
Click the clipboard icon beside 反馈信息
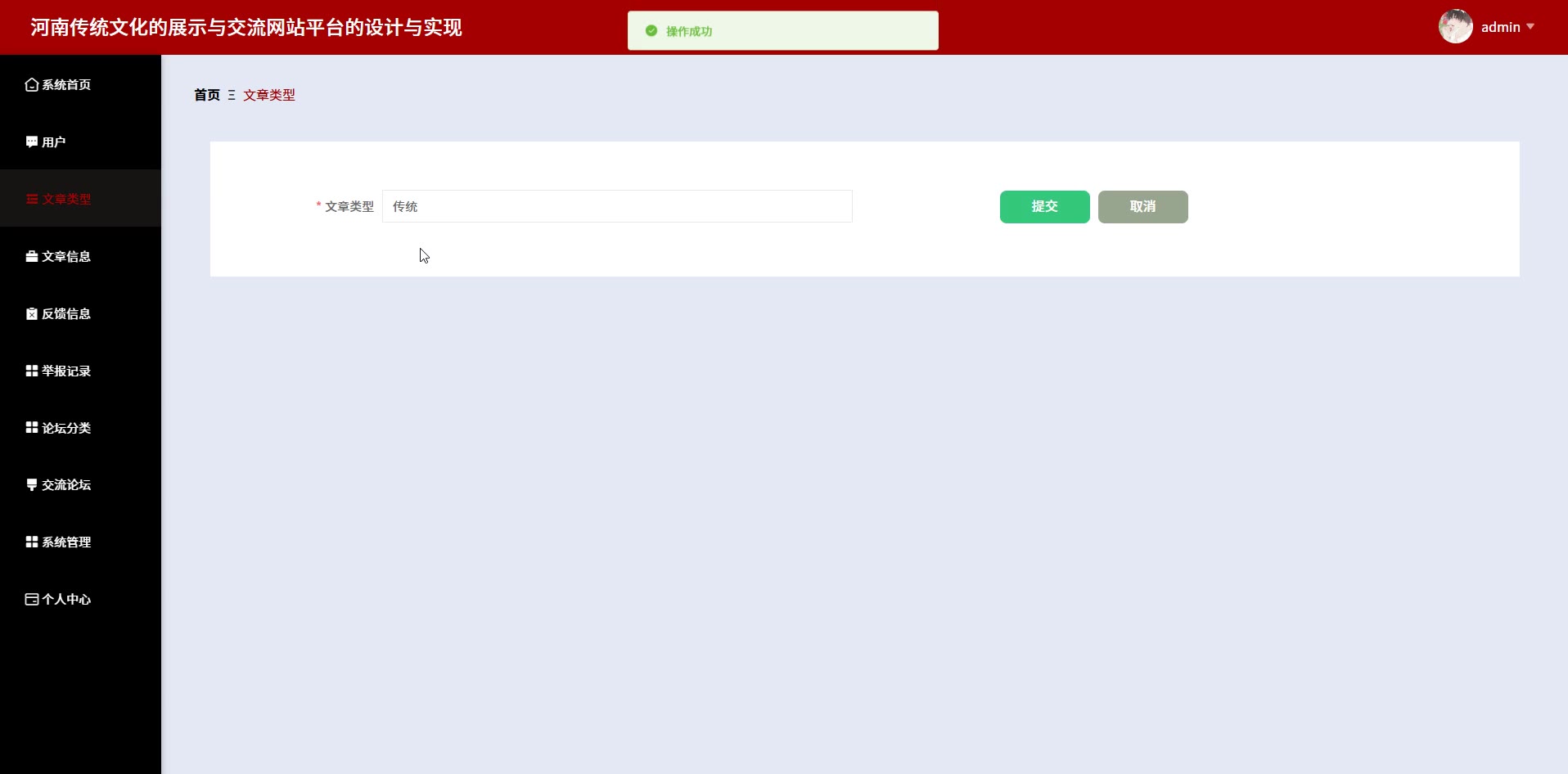click(32, 313)
